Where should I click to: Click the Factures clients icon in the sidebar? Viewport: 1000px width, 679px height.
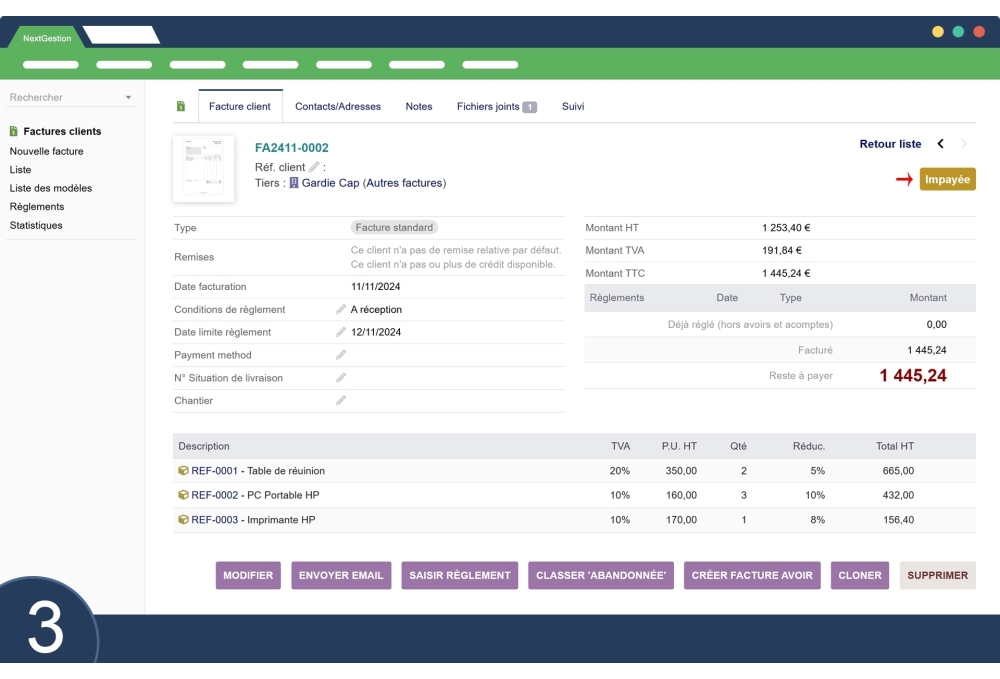pyautogui.click(x=15, y=130)
